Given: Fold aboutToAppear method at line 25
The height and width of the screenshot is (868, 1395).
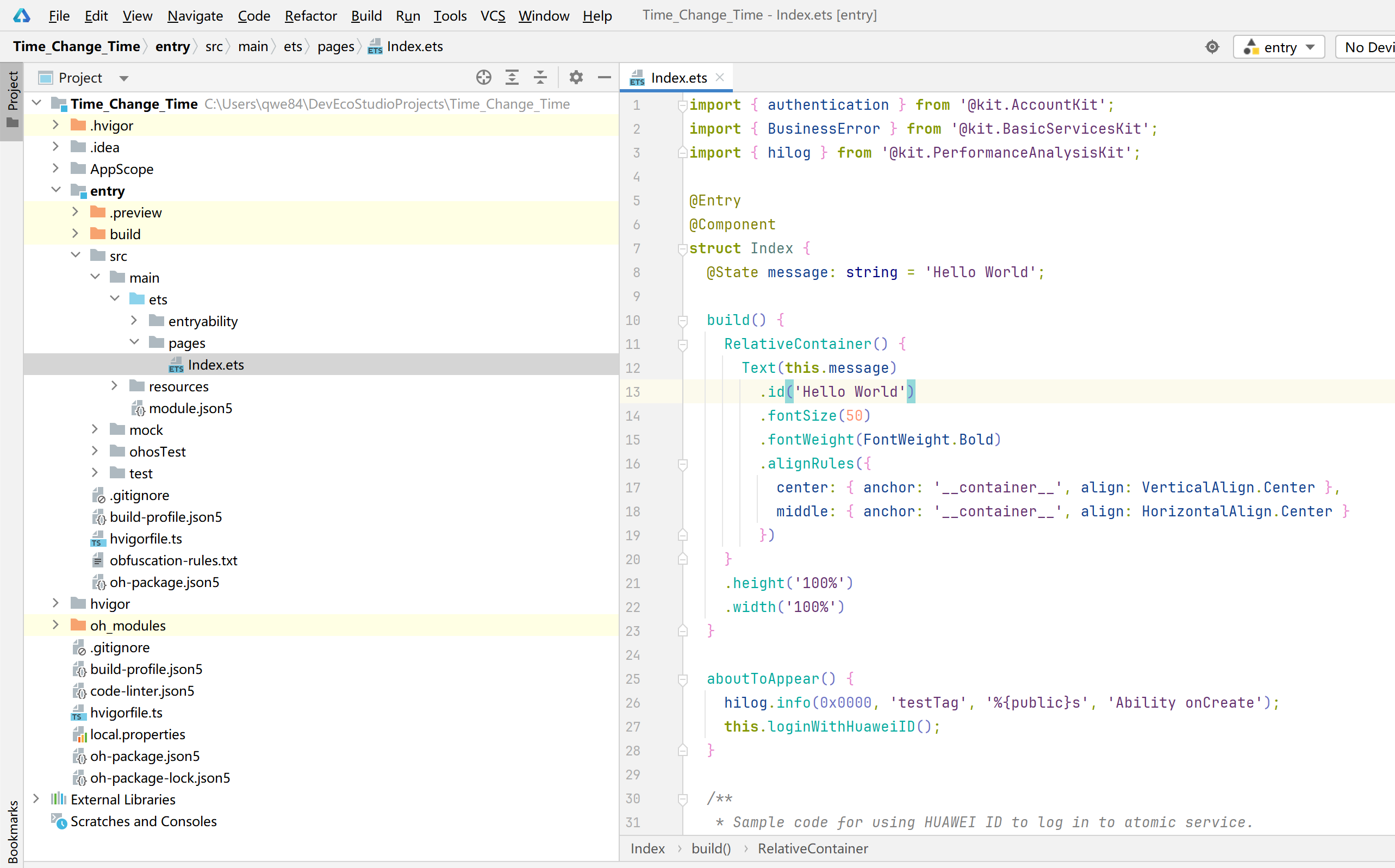Looking at the screenshot, I should pos(683,680).
